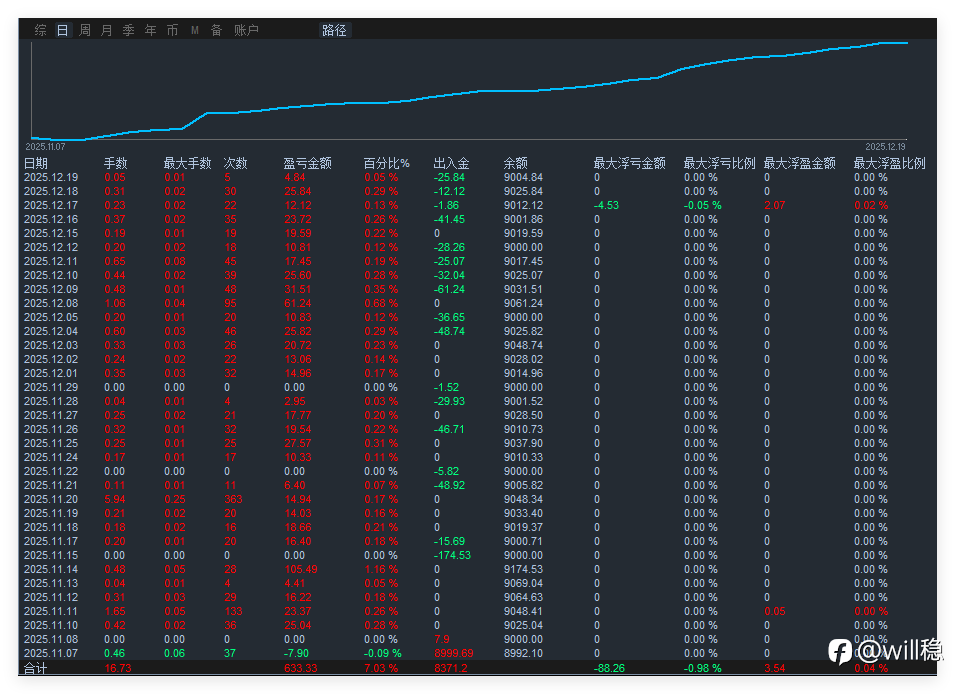Screen dimensions: 955x694
Task: Click the 百分比% column header
Action: pos(387,163)
